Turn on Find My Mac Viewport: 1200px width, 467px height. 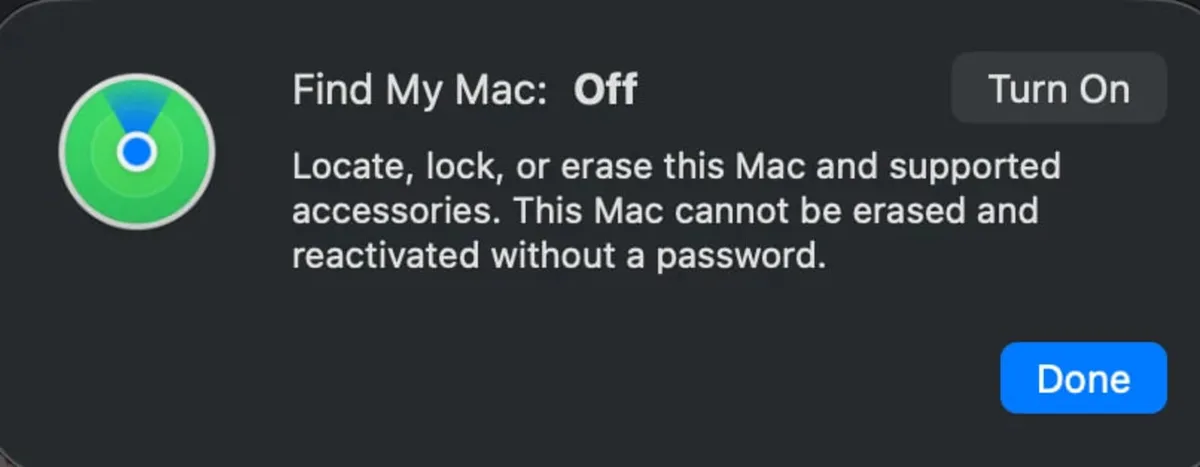(x=1058, y=90)
